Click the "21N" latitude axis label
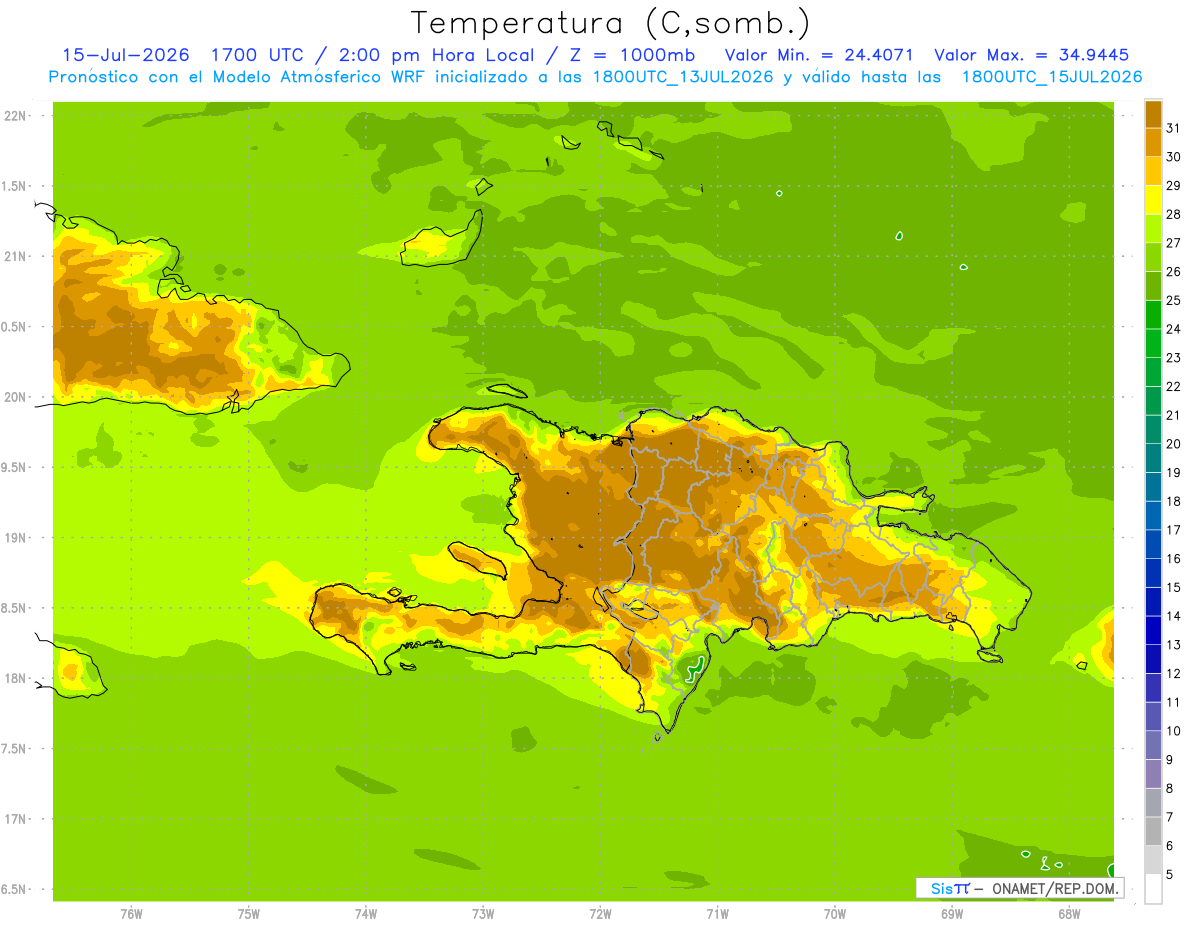 pyautogui.click(x=17, y=256)
